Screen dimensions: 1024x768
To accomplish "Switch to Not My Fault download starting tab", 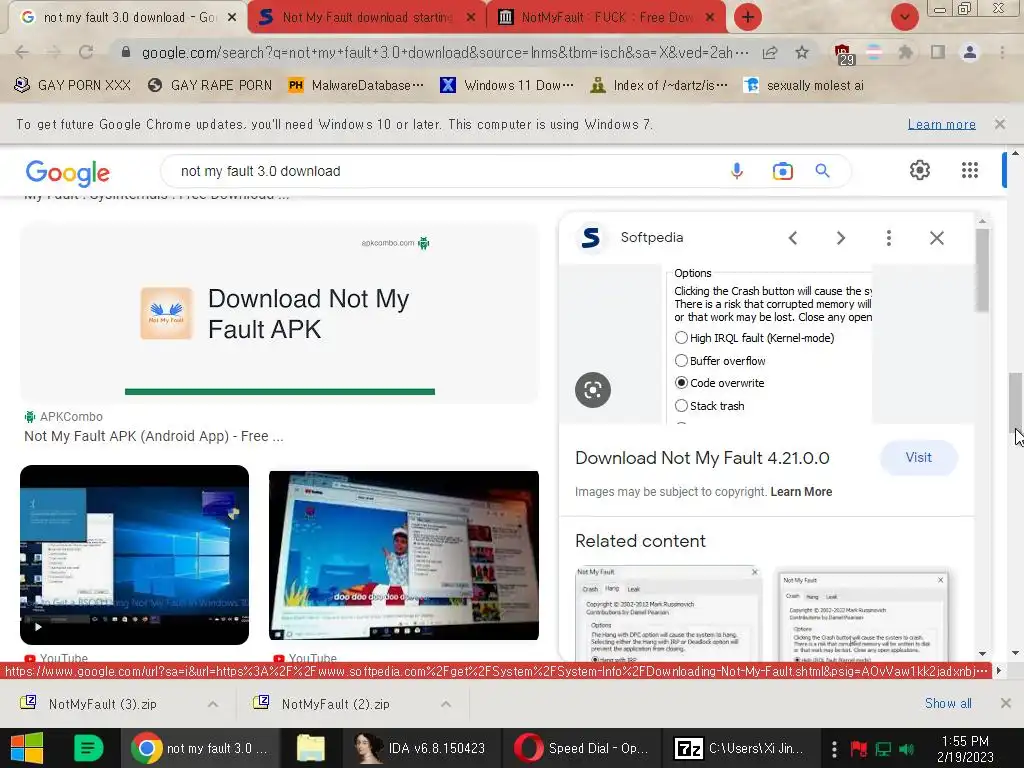I will click(367, 18).
